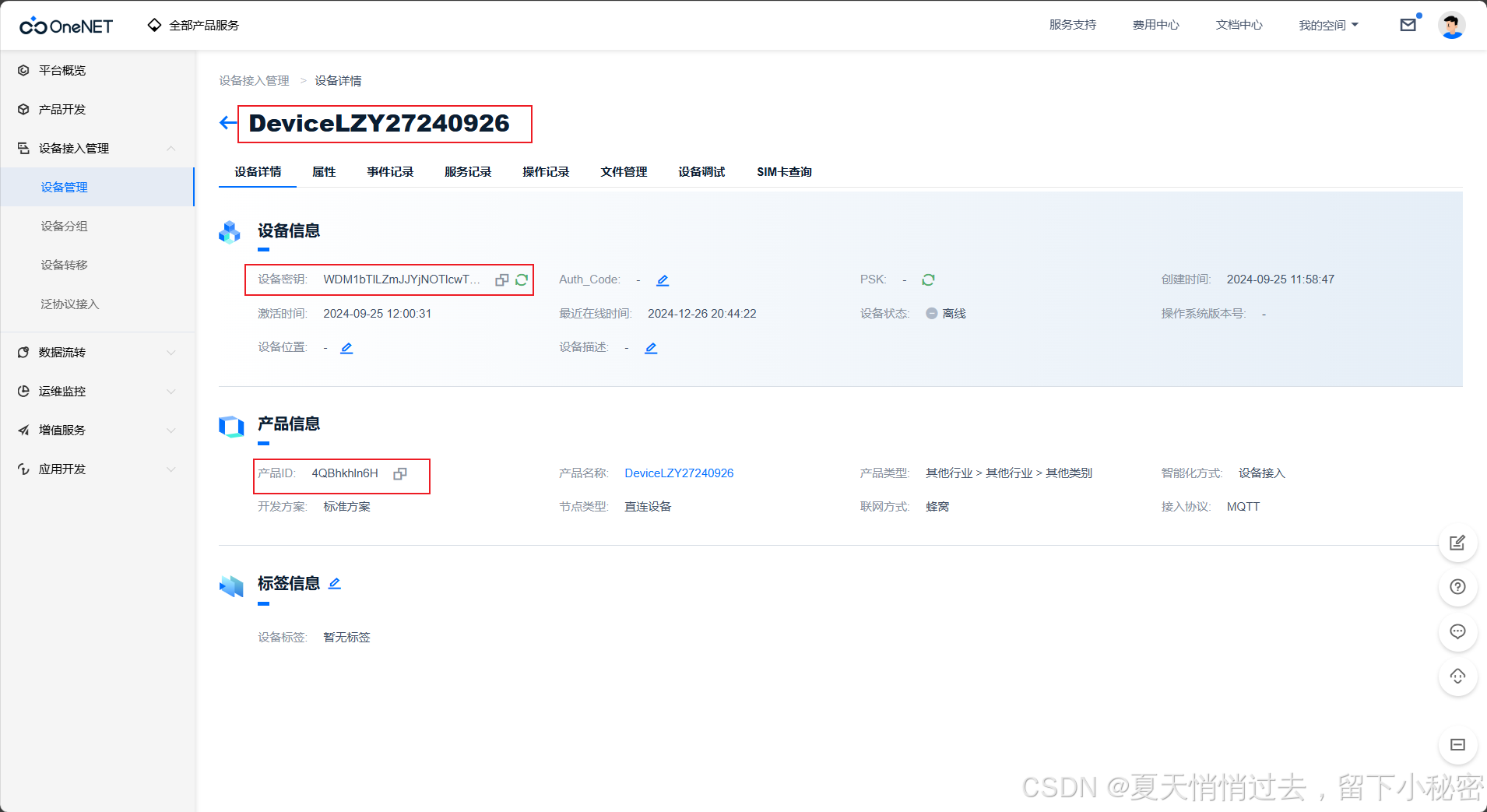Click the device tag value 暂无标签

[x=347, y=638]
